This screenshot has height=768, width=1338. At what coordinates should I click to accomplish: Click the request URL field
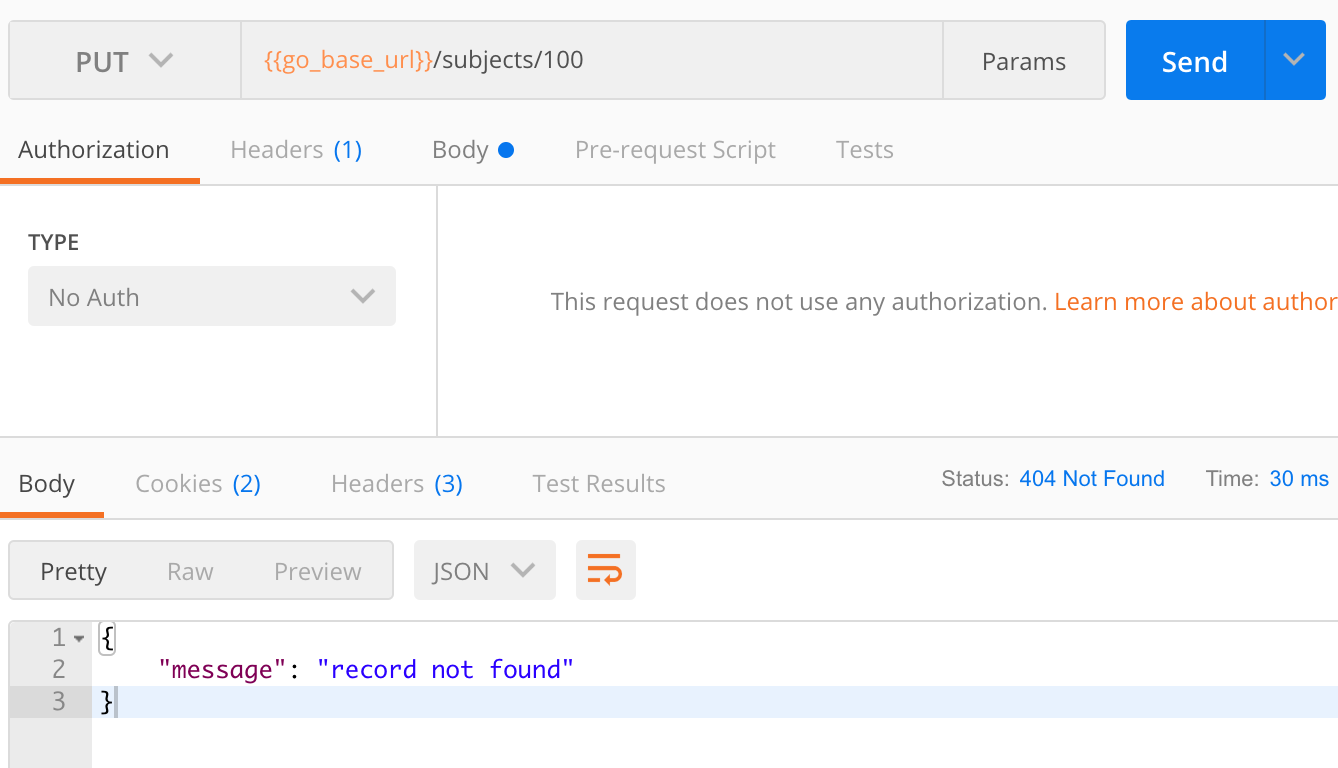590,61
